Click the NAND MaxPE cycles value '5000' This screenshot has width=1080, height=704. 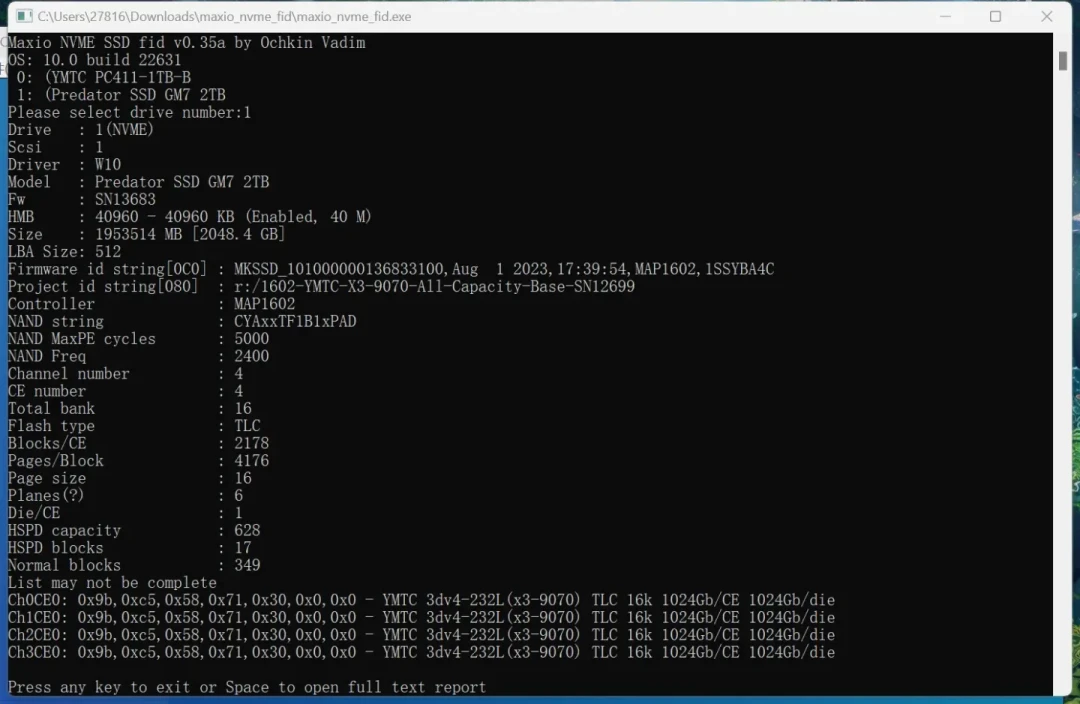click(251, 339)
